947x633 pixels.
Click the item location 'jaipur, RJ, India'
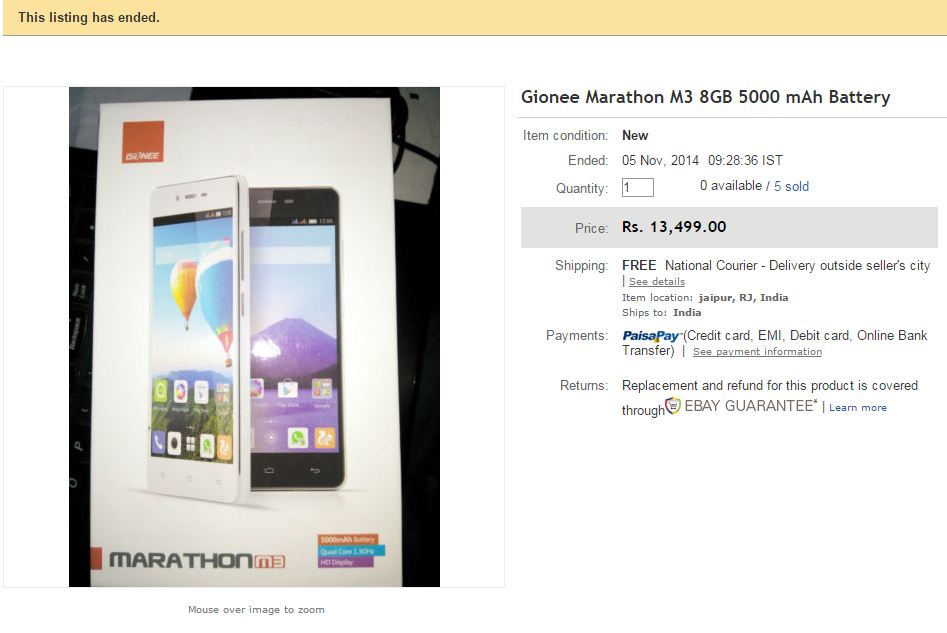coord(743,297)
